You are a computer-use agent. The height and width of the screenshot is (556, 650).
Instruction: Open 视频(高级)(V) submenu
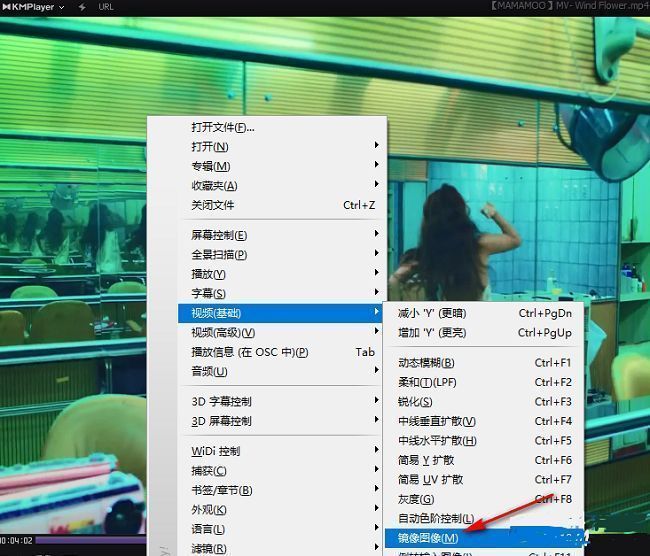281,333
